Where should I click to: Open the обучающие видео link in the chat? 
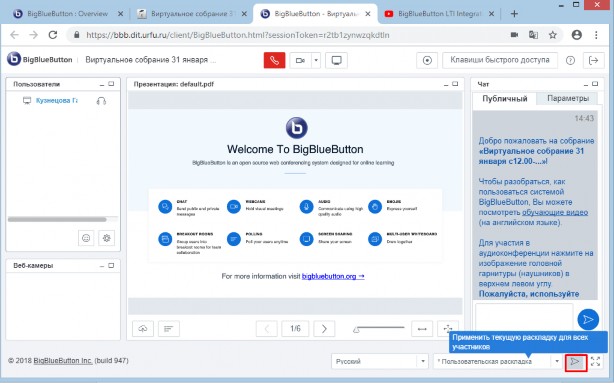click(555, 212)
